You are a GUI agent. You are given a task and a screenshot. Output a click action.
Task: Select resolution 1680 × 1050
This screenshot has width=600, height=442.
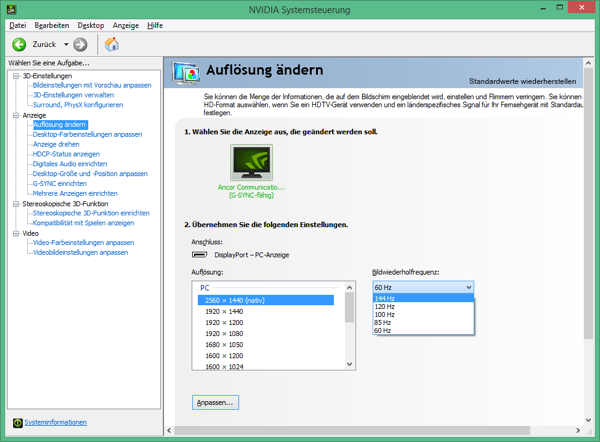pyautogui.click(x=266, y=344)
